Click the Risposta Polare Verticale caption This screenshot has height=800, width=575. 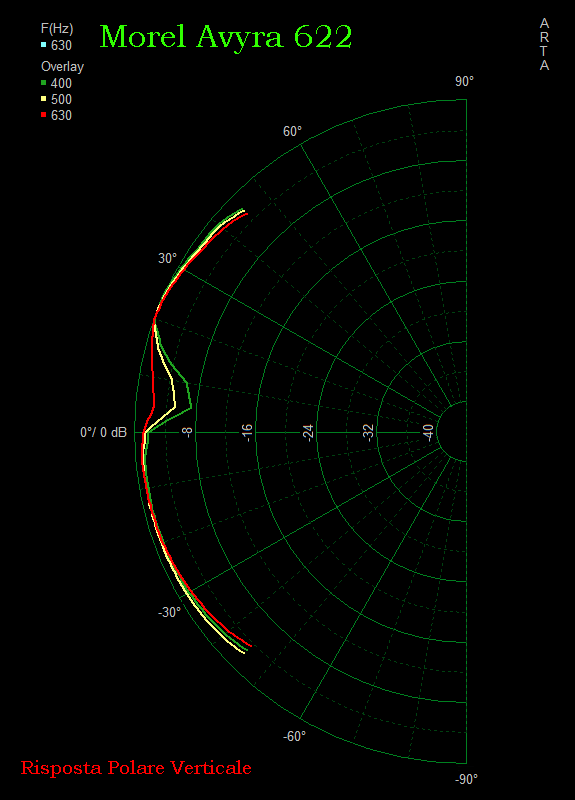click(136, 767)
